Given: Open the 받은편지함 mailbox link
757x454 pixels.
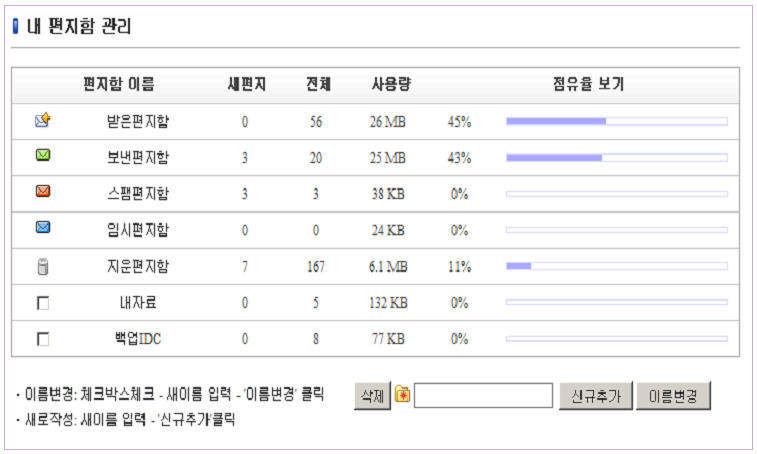Looking at the screenshot, I should click(137, 122).
